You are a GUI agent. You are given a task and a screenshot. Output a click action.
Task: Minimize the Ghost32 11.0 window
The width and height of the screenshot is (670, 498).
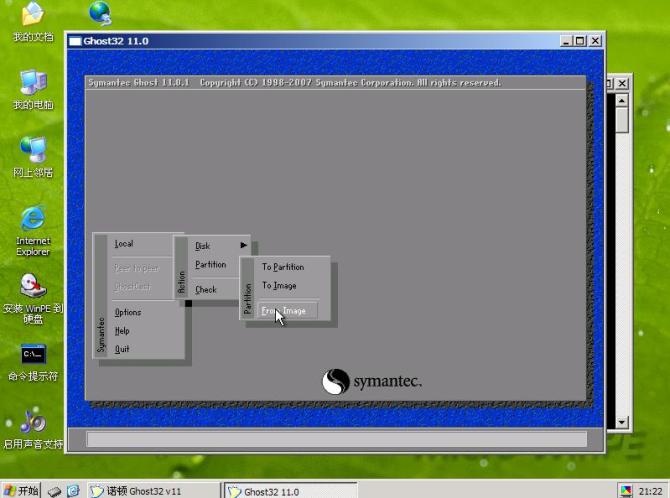tap(566, 41)
